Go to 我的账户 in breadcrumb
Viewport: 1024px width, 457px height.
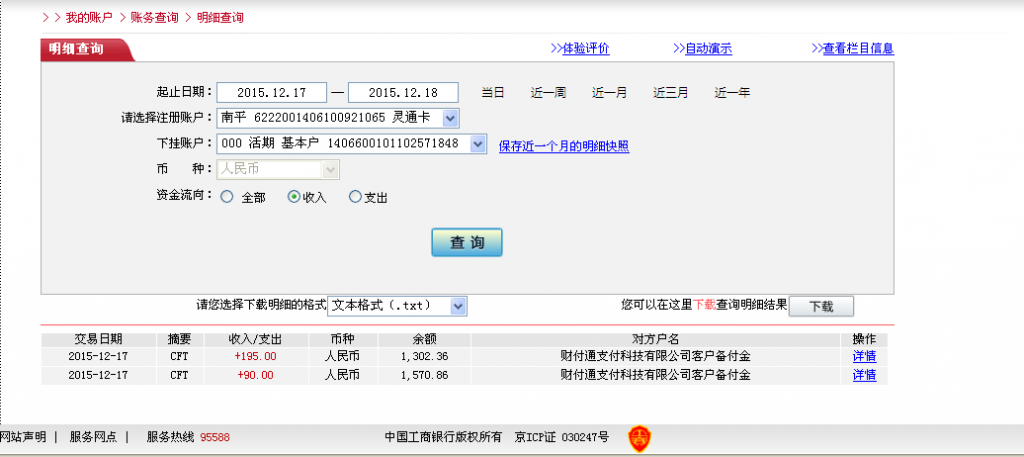pyautogui.click(x=89, y=18)
